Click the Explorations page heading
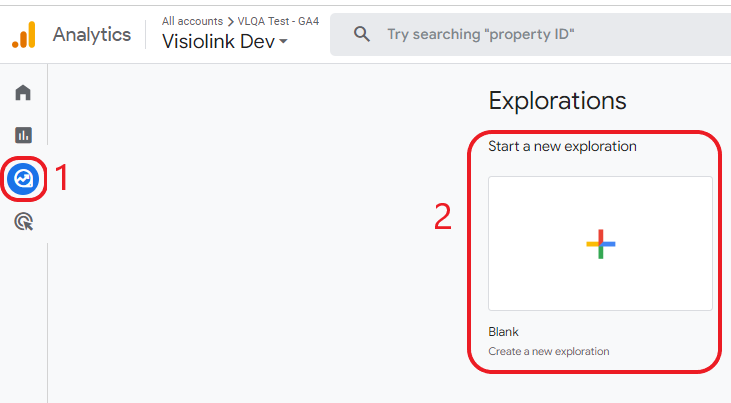 (557, 100)
